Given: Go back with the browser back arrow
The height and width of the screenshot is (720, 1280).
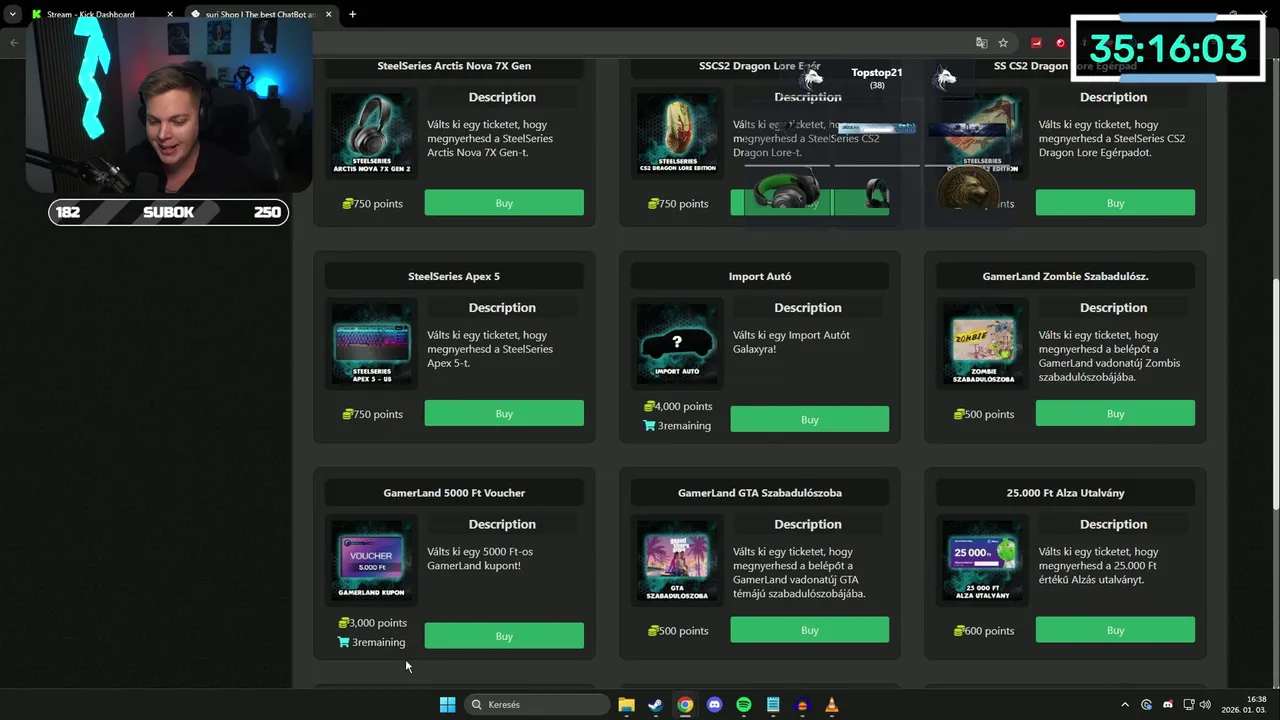Looking at the screenshot, I should coord(14,43).
